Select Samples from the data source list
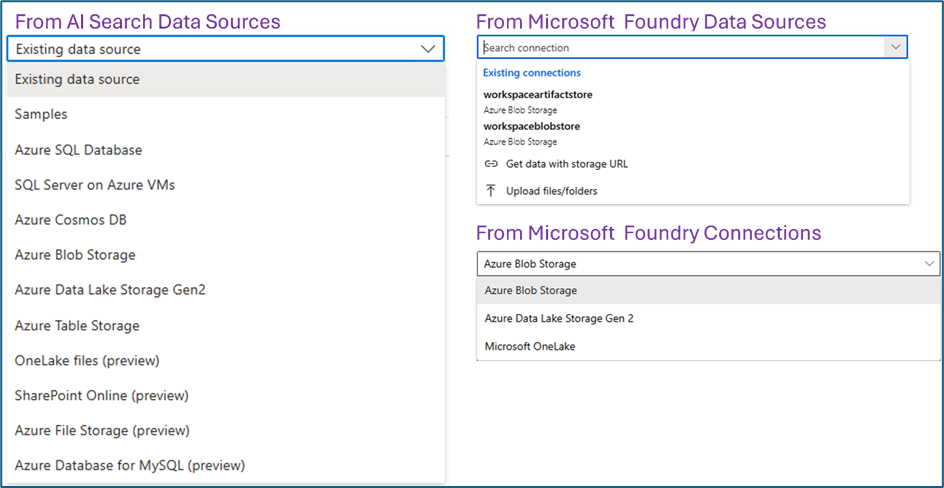The width and height of the screenshot is (944, 488). tap(226, 114)
